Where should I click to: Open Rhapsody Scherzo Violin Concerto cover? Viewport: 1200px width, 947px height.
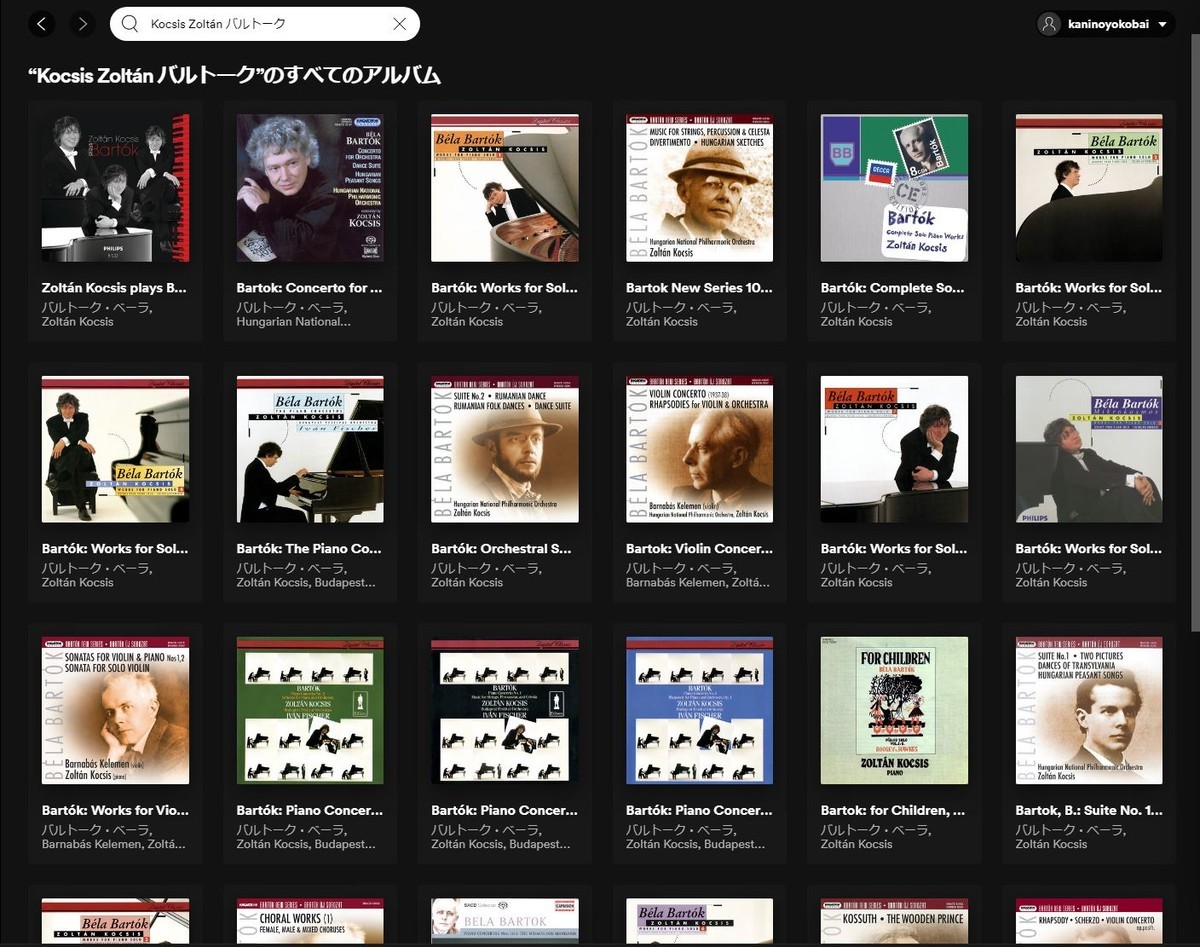(x=1089, y=922)
